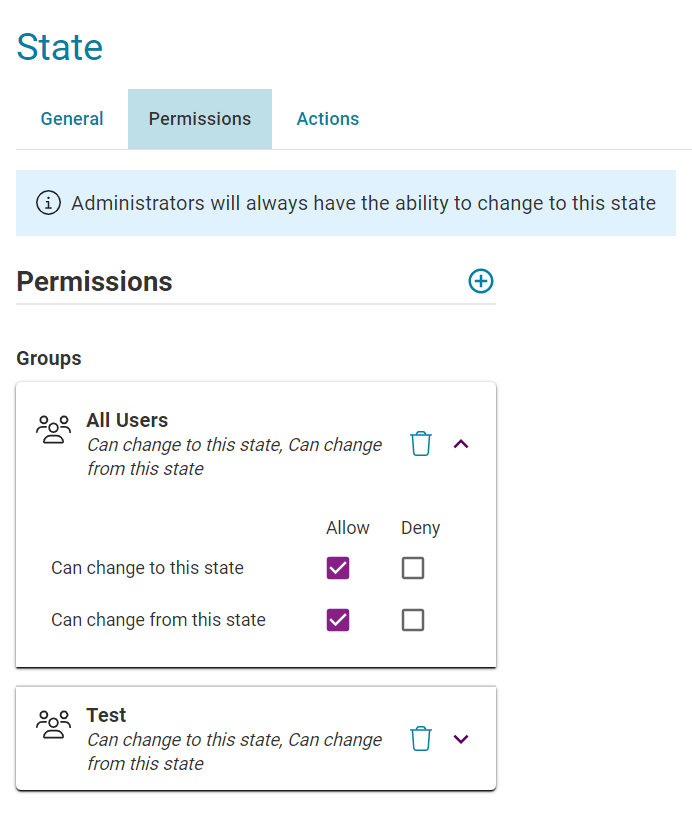Viewport: 692px width, 818px height.
Task: Expand the Test group permission card
Action: pos(461,739)
